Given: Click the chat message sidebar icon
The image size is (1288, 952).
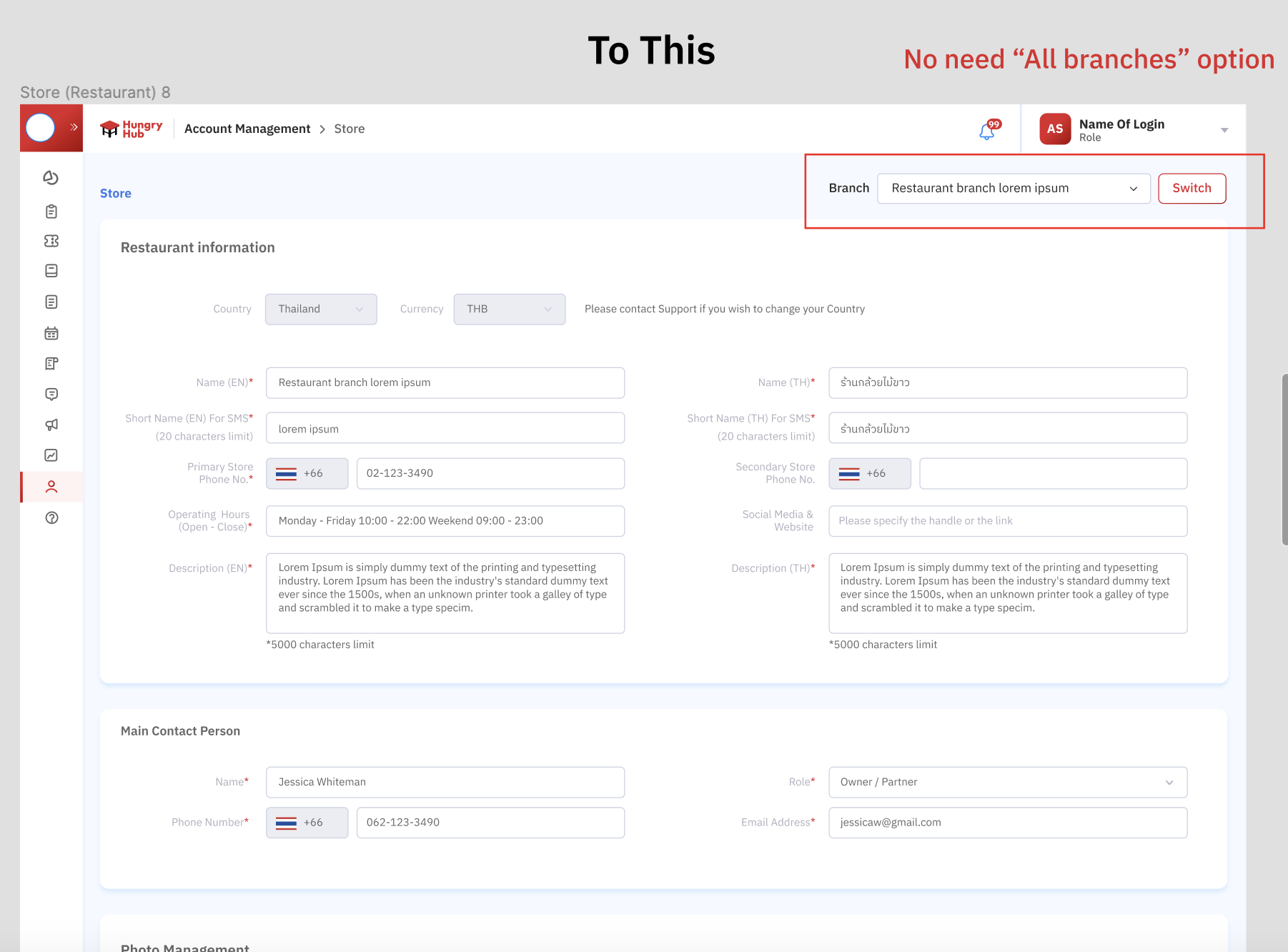Looking at the screenshot, I should coord(51,395).
